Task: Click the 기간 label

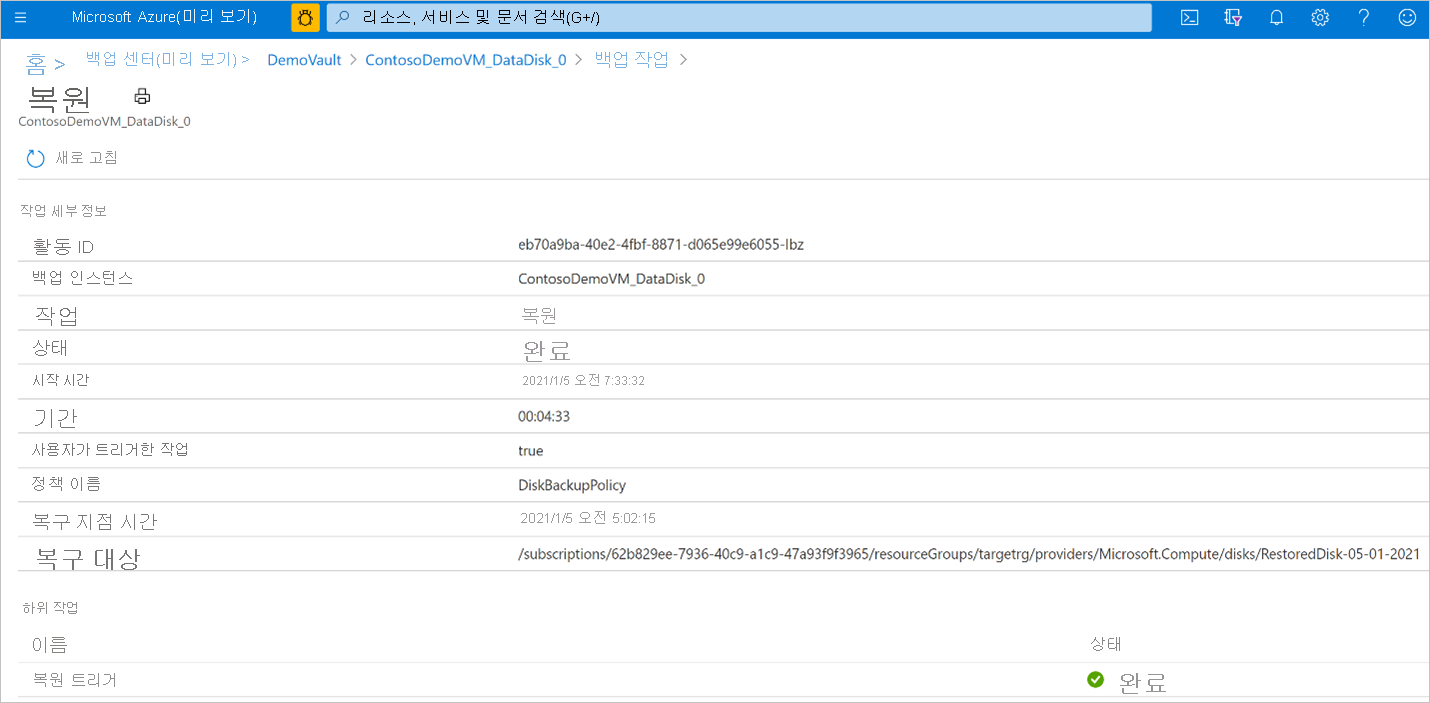Action: pyautogui.click(x=55, y=418)
